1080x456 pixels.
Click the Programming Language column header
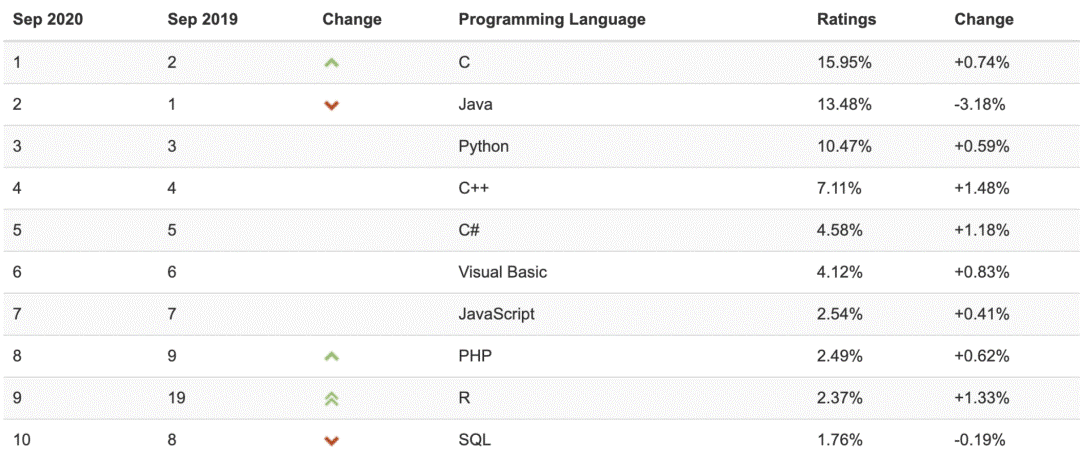[x=551, y=19]
